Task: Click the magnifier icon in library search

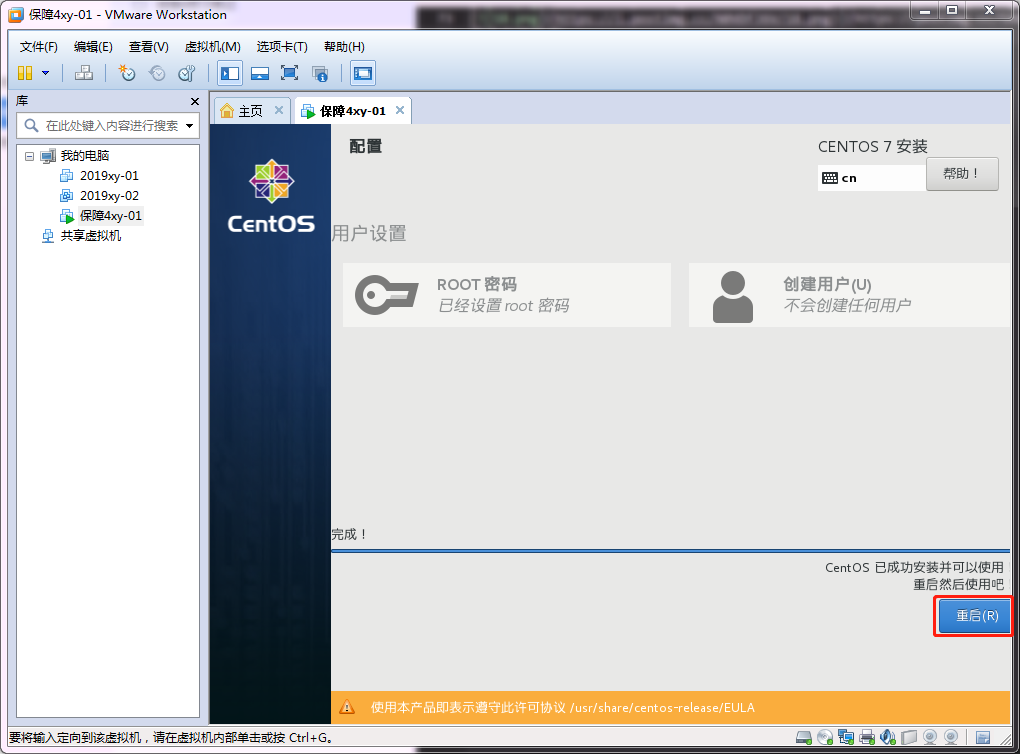Action: point(31,126)
